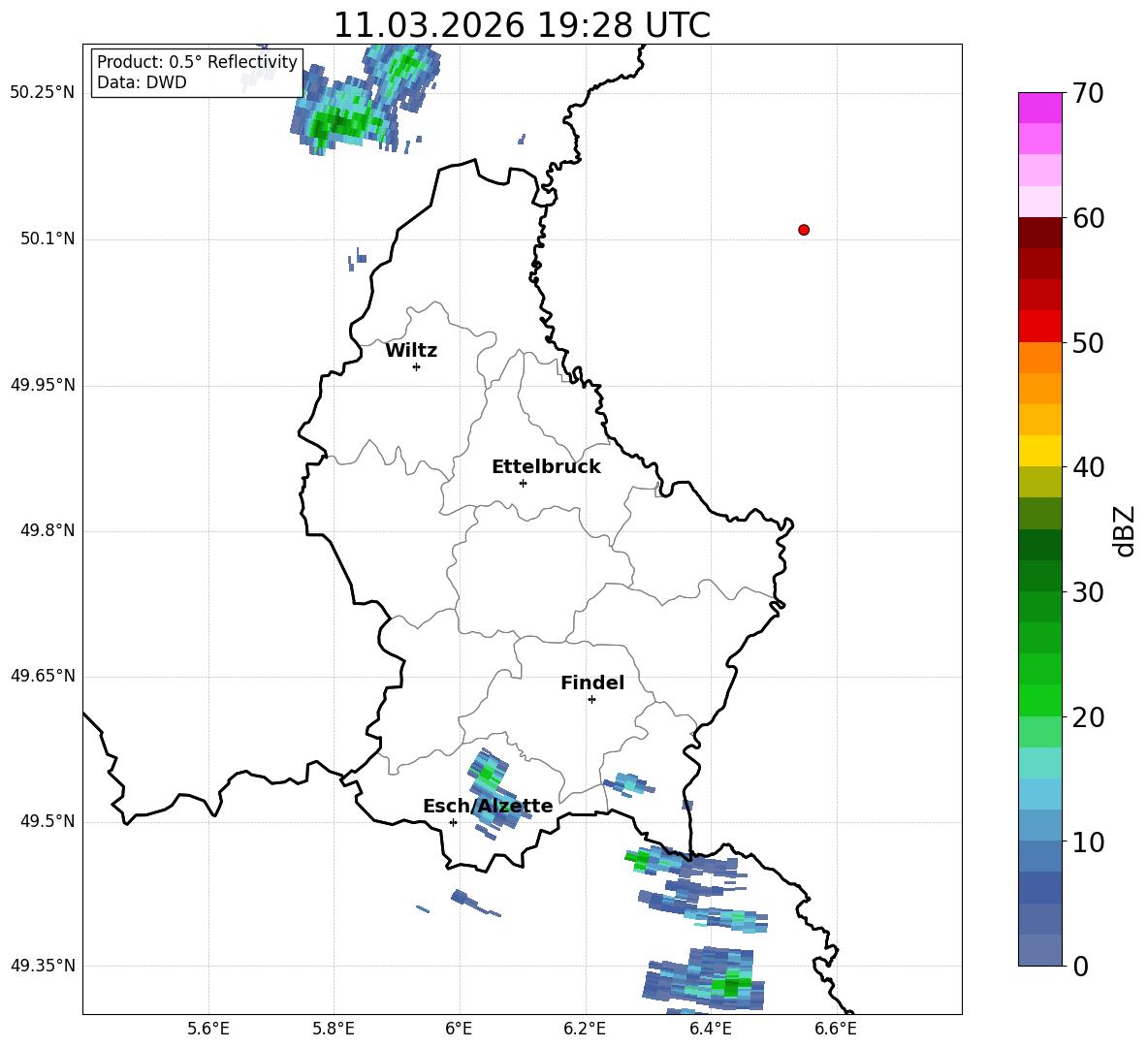Click the 20 tick on colorbar
Image resolution: width=1148 pixels, height=1048 pixels.
[x=1088, y=716]
